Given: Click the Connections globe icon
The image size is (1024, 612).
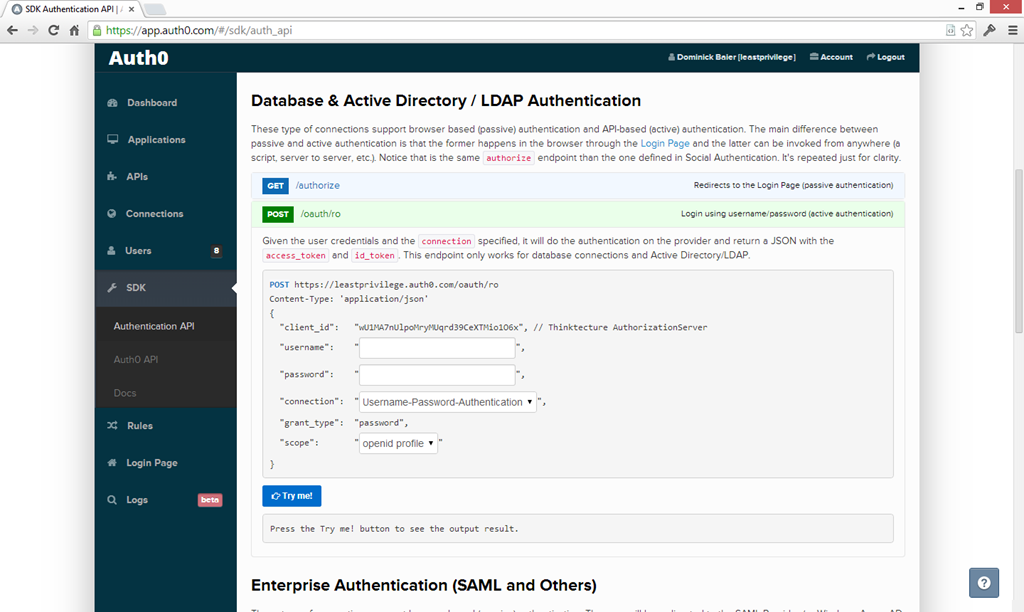Looking at the screenshot, I should (112, 214).
